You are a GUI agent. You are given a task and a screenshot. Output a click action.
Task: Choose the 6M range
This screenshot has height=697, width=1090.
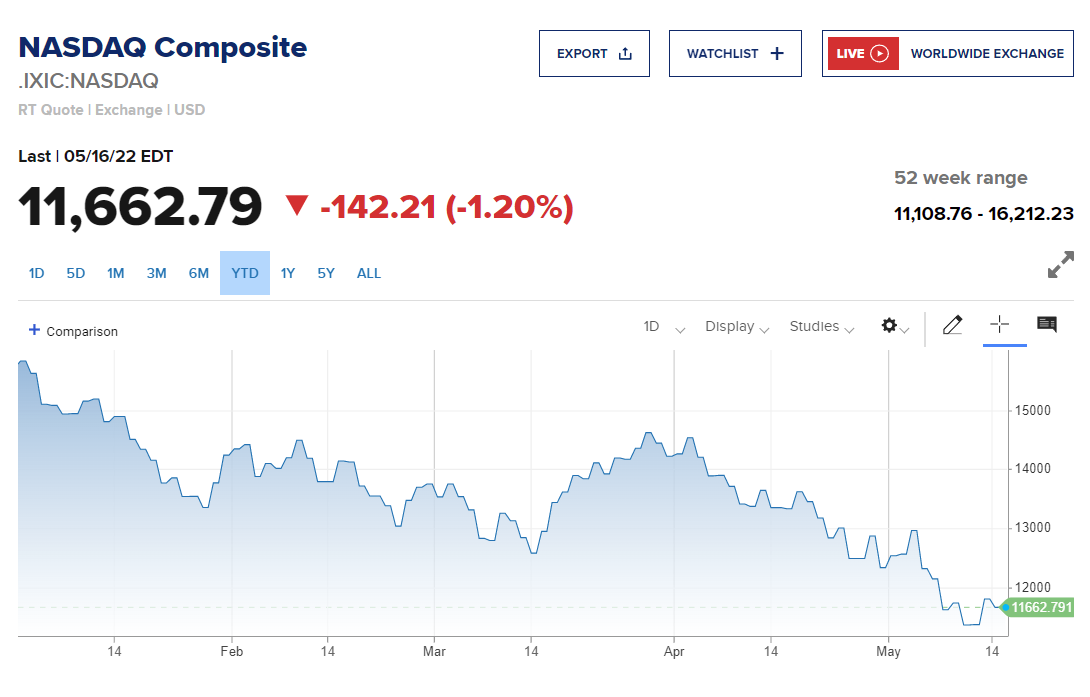tap(198, 273)
